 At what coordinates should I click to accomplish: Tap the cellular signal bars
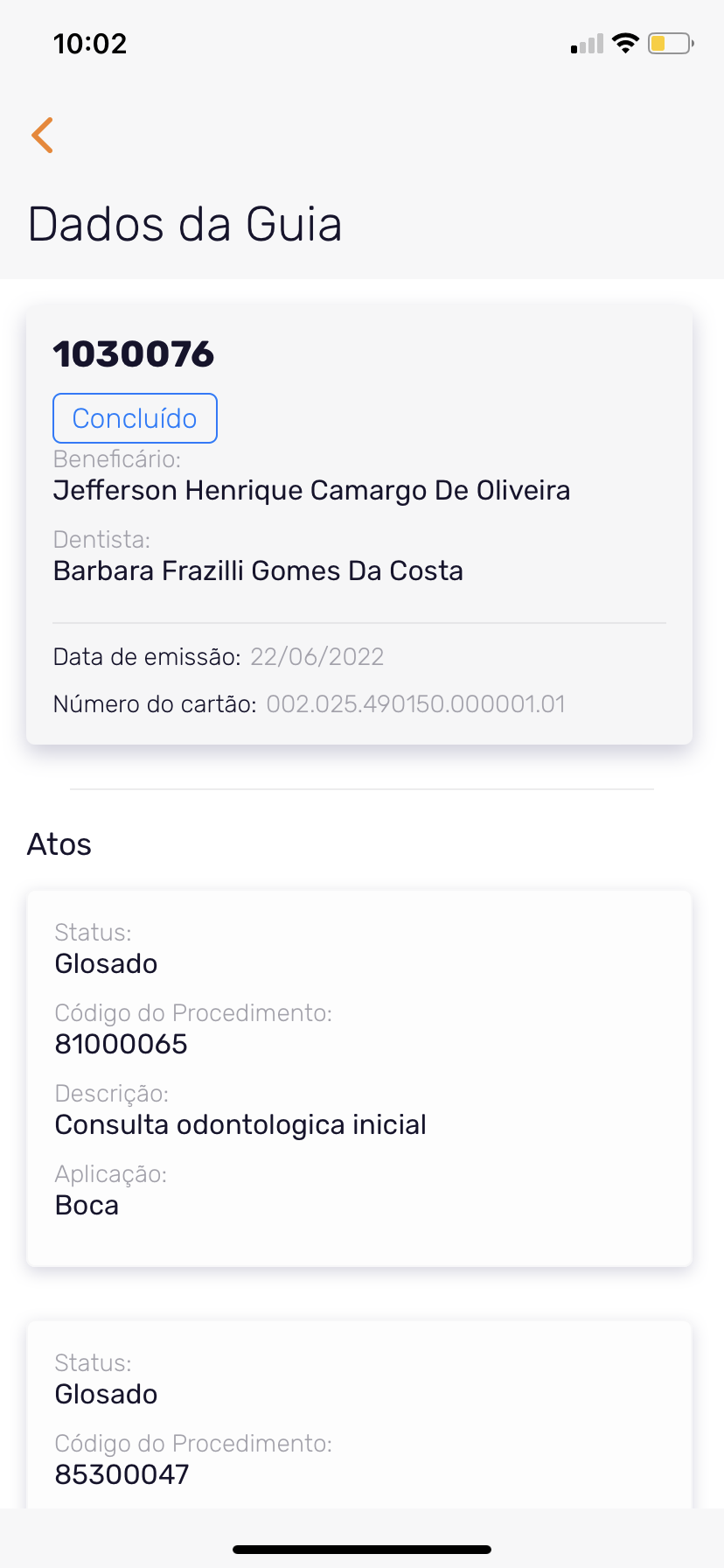[x=587, y=44]
